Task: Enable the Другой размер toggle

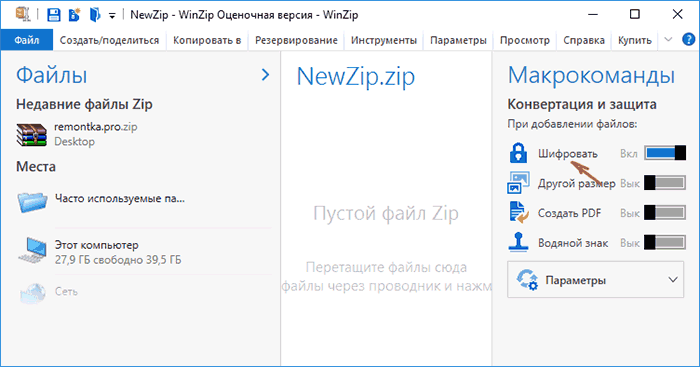Action: coord(665,183)
